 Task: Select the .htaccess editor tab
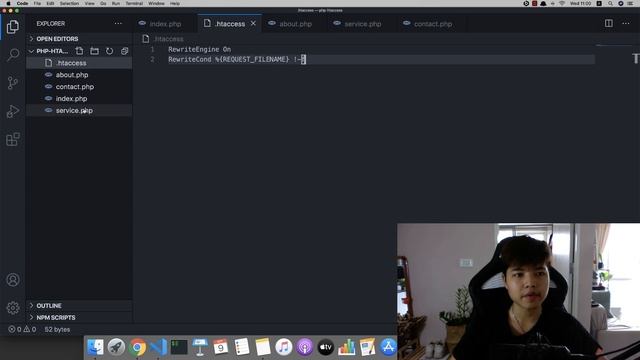click(230, 24)
